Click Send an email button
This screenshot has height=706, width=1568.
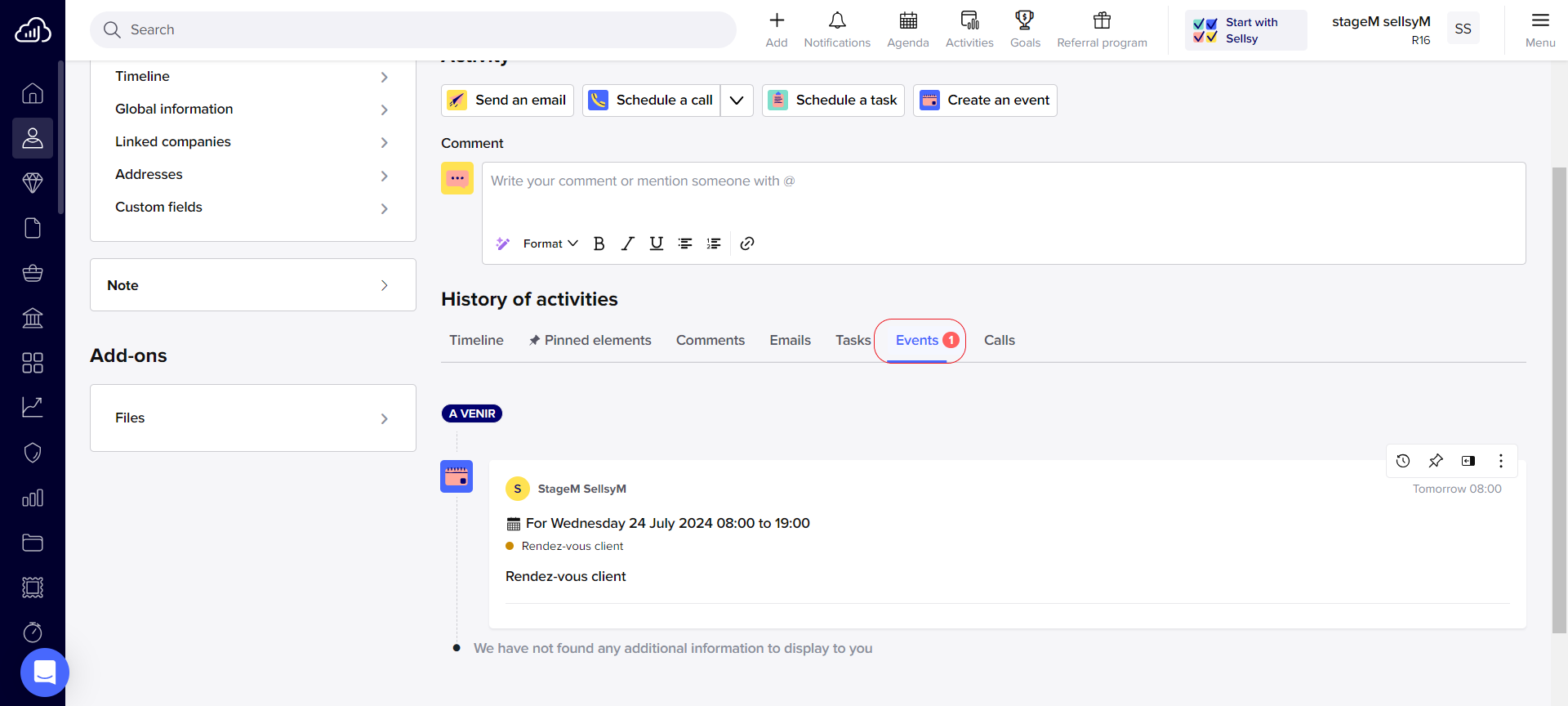tap(507, 101)
